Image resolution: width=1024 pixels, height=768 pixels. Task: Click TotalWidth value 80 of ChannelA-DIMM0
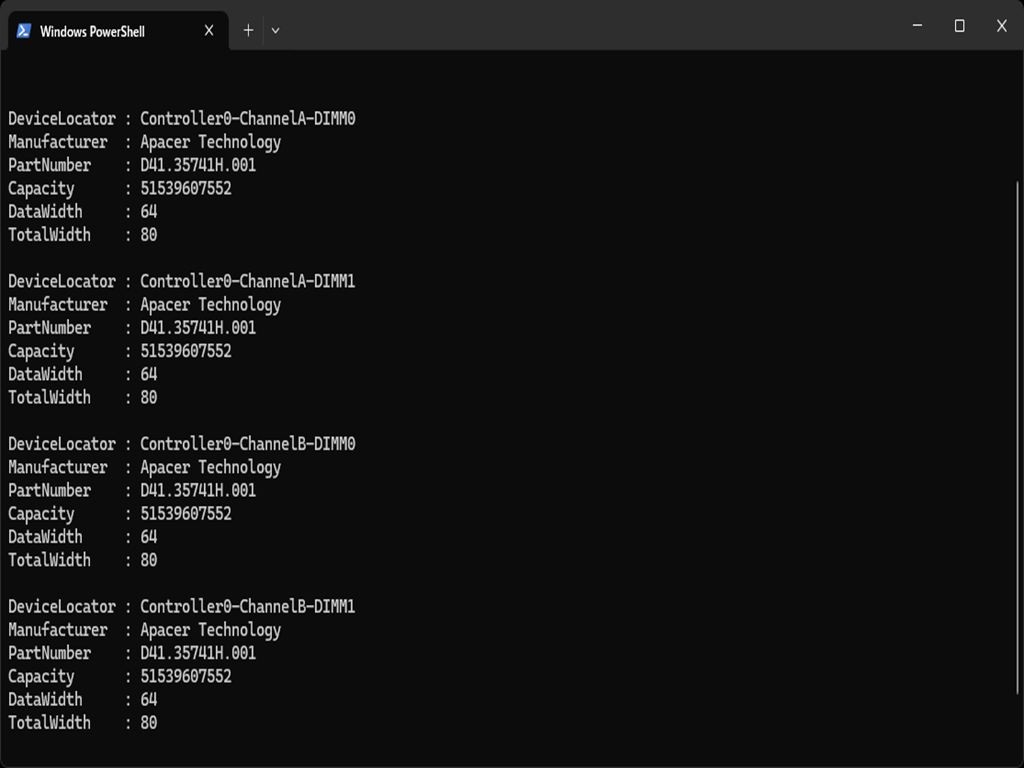[x=149, y=235]
